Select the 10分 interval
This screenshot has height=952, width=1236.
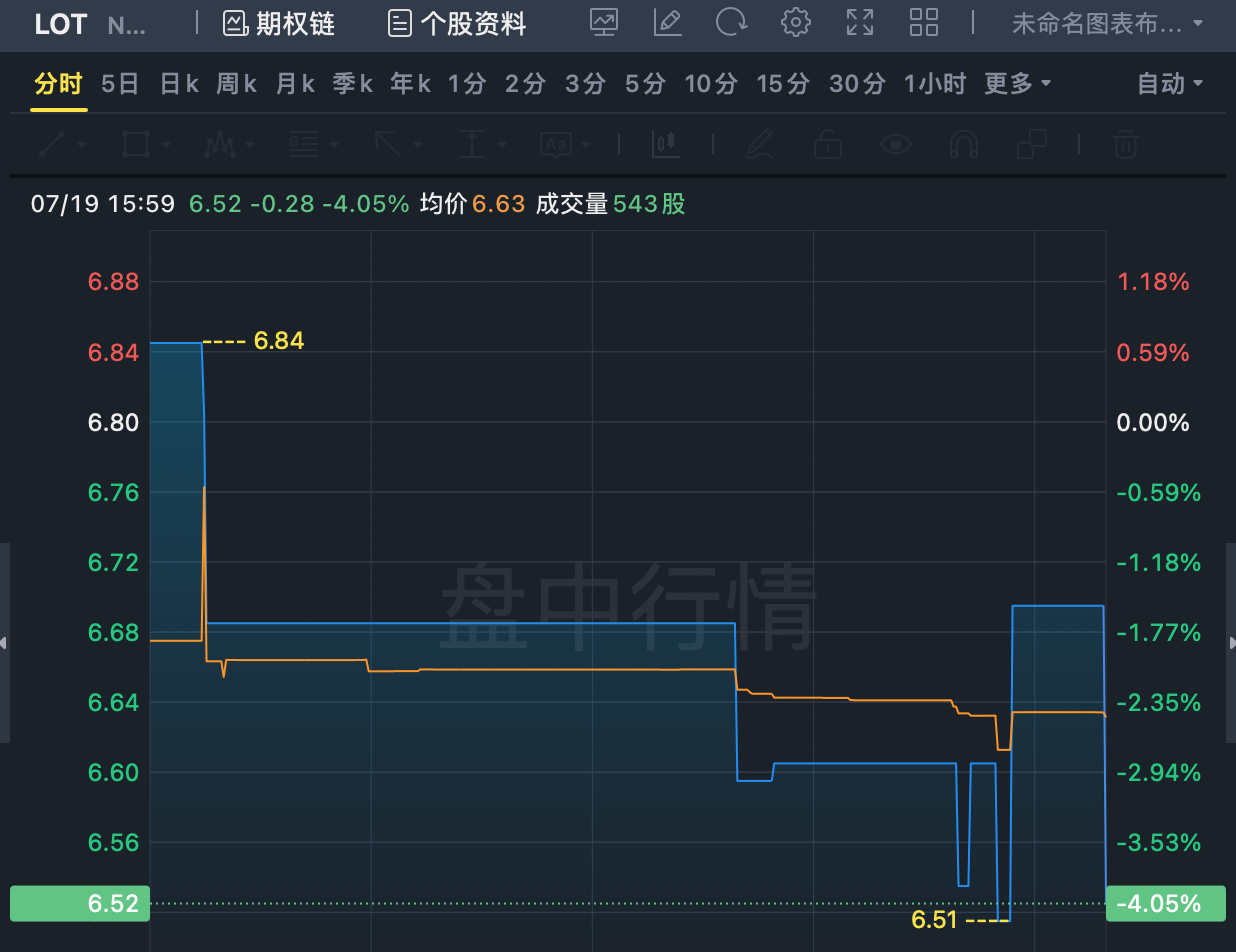[x=711, y=84]
